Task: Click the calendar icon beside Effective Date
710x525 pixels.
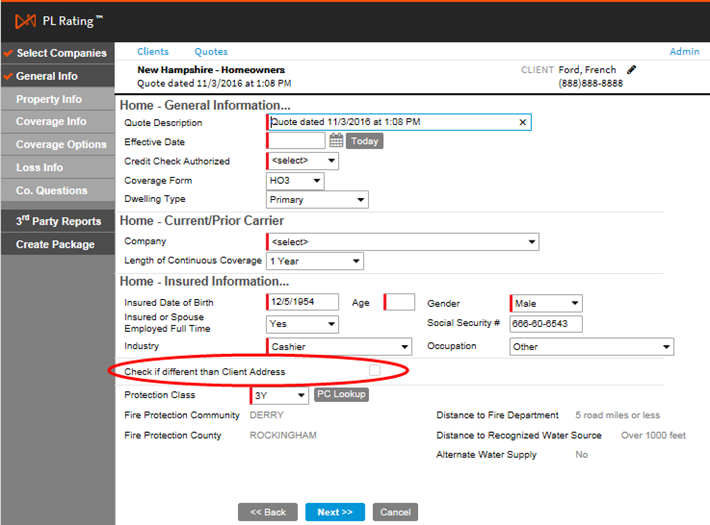Action: pyautogui.click(x=336, y=141)
